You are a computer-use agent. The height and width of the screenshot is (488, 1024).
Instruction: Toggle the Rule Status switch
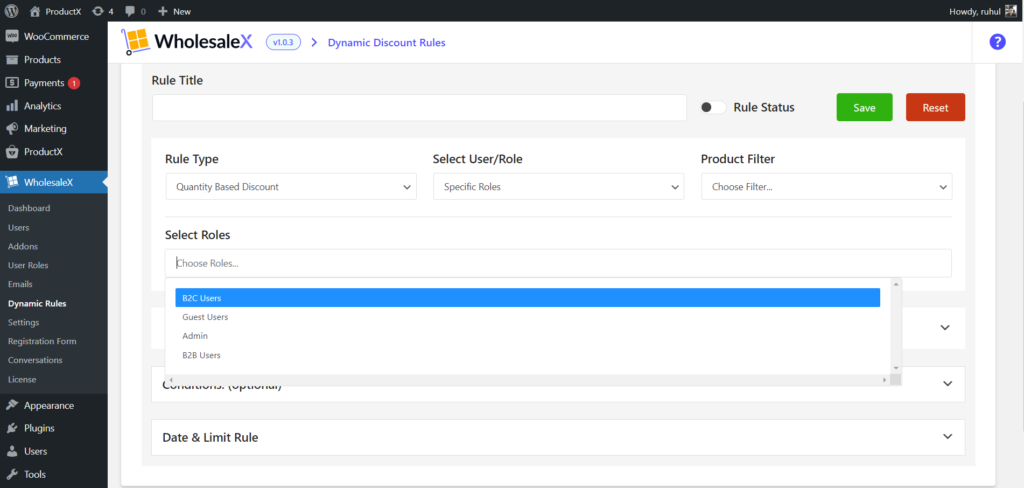713,107
